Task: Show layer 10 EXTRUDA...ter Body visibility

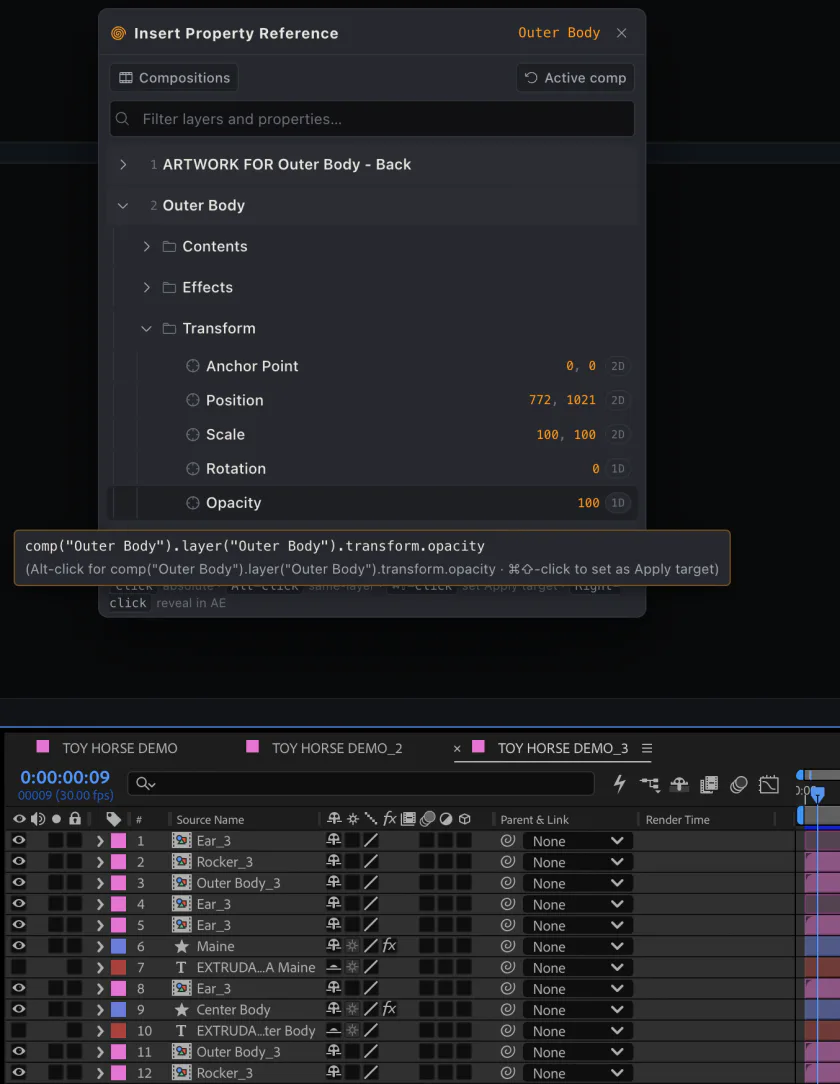Action: coord(19,1031)
